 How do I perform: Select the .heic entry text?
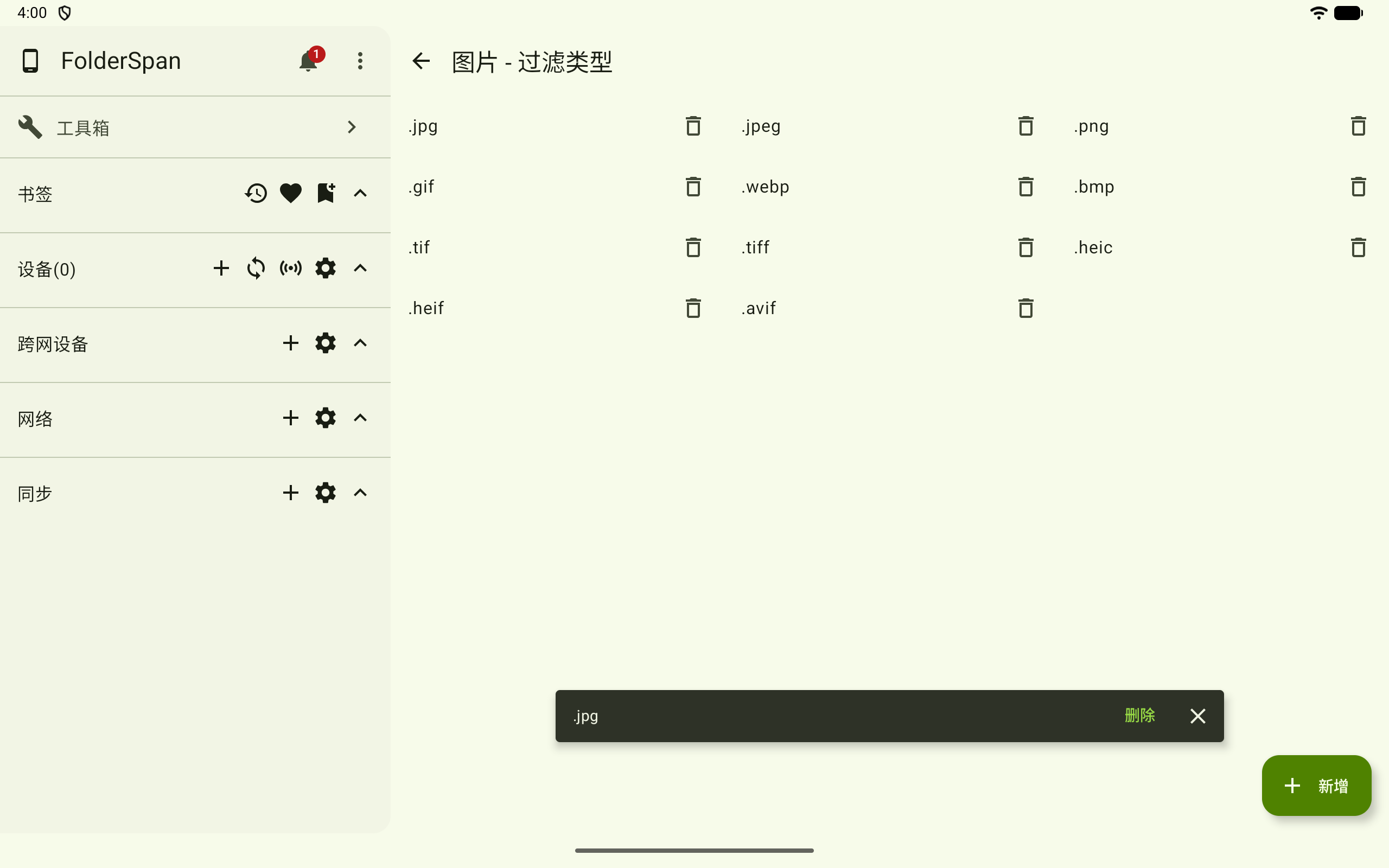tap(1093, 248)
